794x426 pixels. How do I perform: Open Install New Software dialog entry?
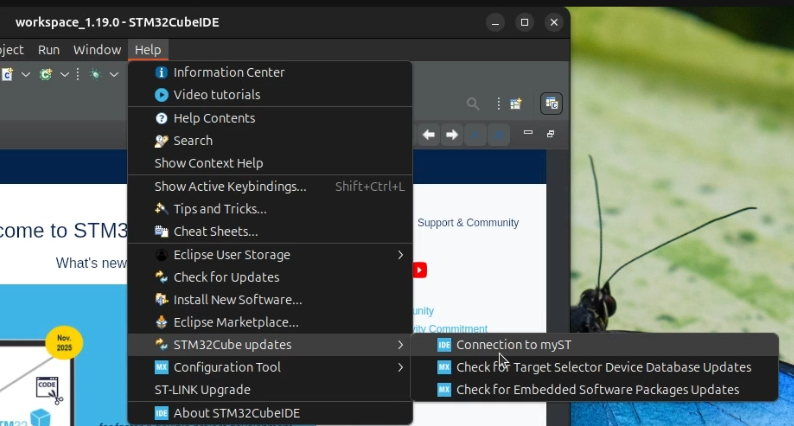(x=270, y=300)
